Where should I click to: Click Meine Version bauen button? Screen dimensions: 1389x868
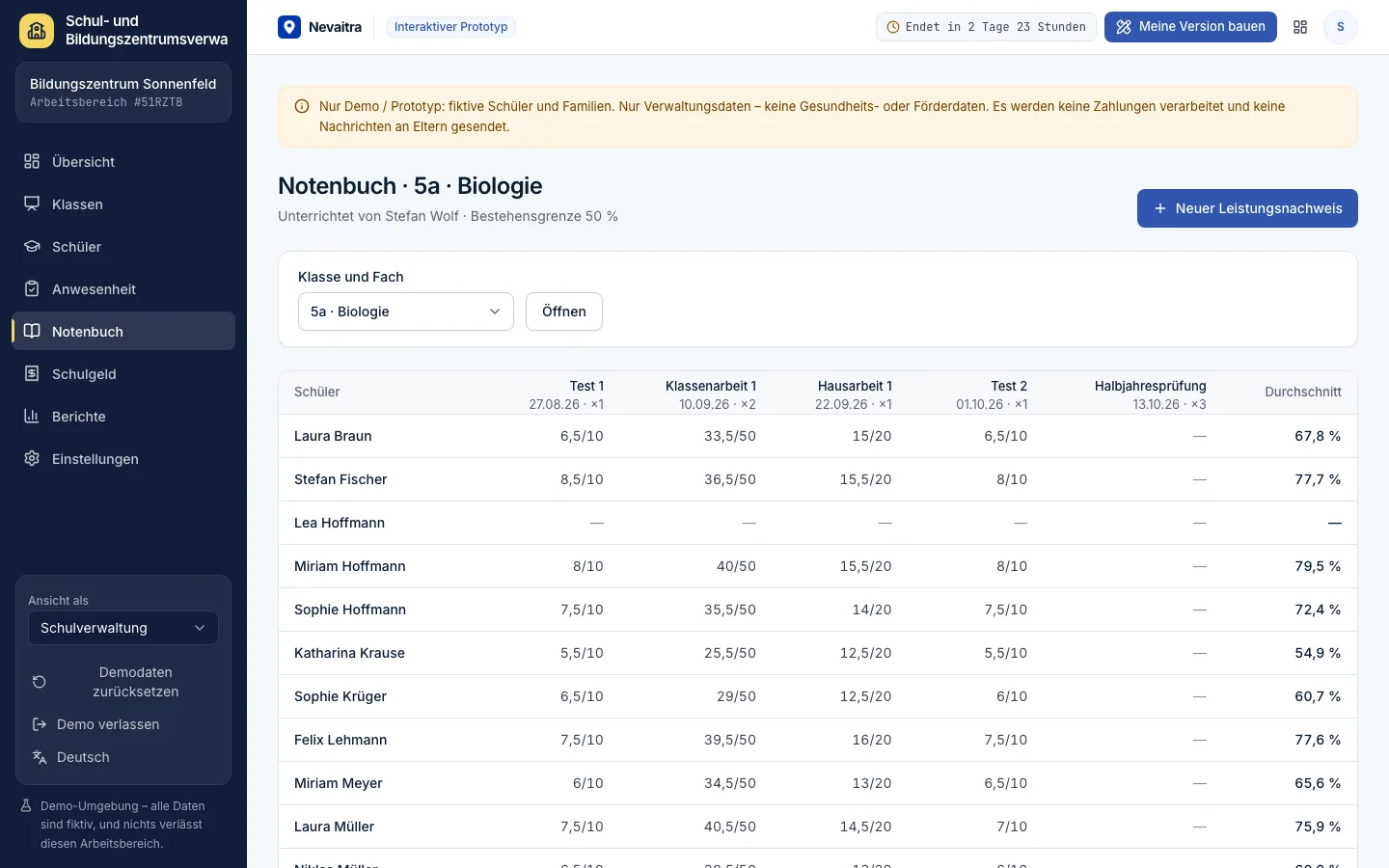(x=1190, y=27)
